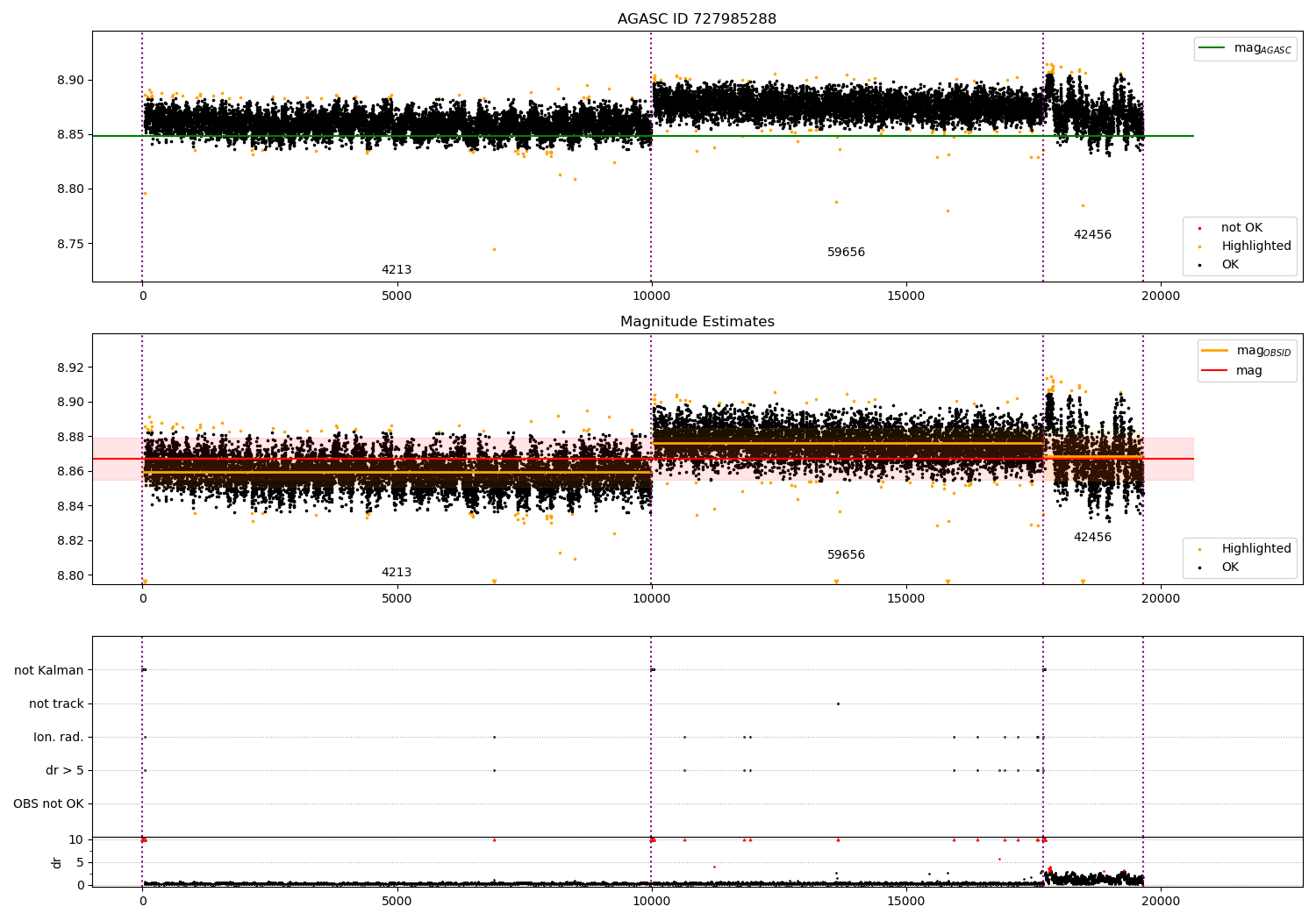
Task: Click the '42456' obsid label in top plot
Action: click(x=1092, y=235)
